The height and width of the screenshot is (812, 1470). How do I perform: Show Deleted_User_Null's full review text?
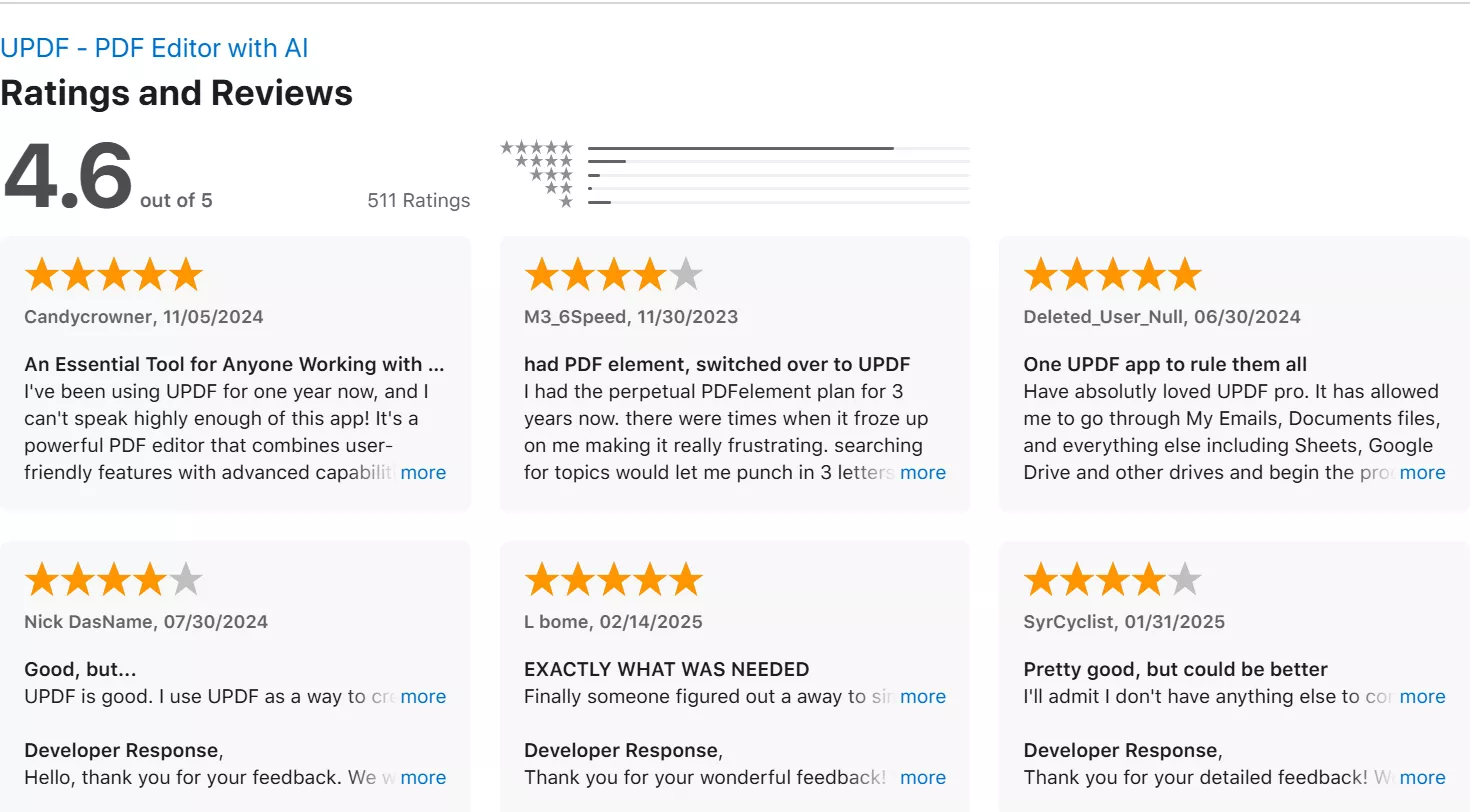tap(1423, 472)
